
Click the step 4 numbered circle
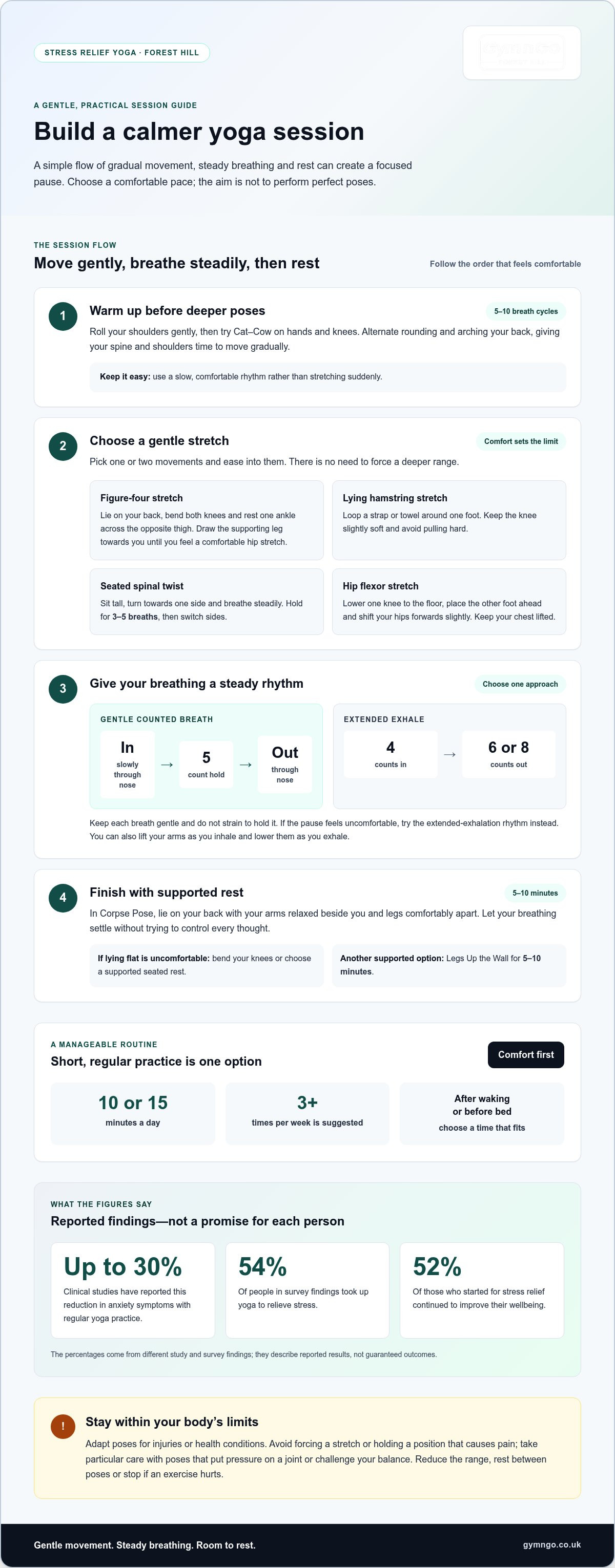click(x=63, y=898)
